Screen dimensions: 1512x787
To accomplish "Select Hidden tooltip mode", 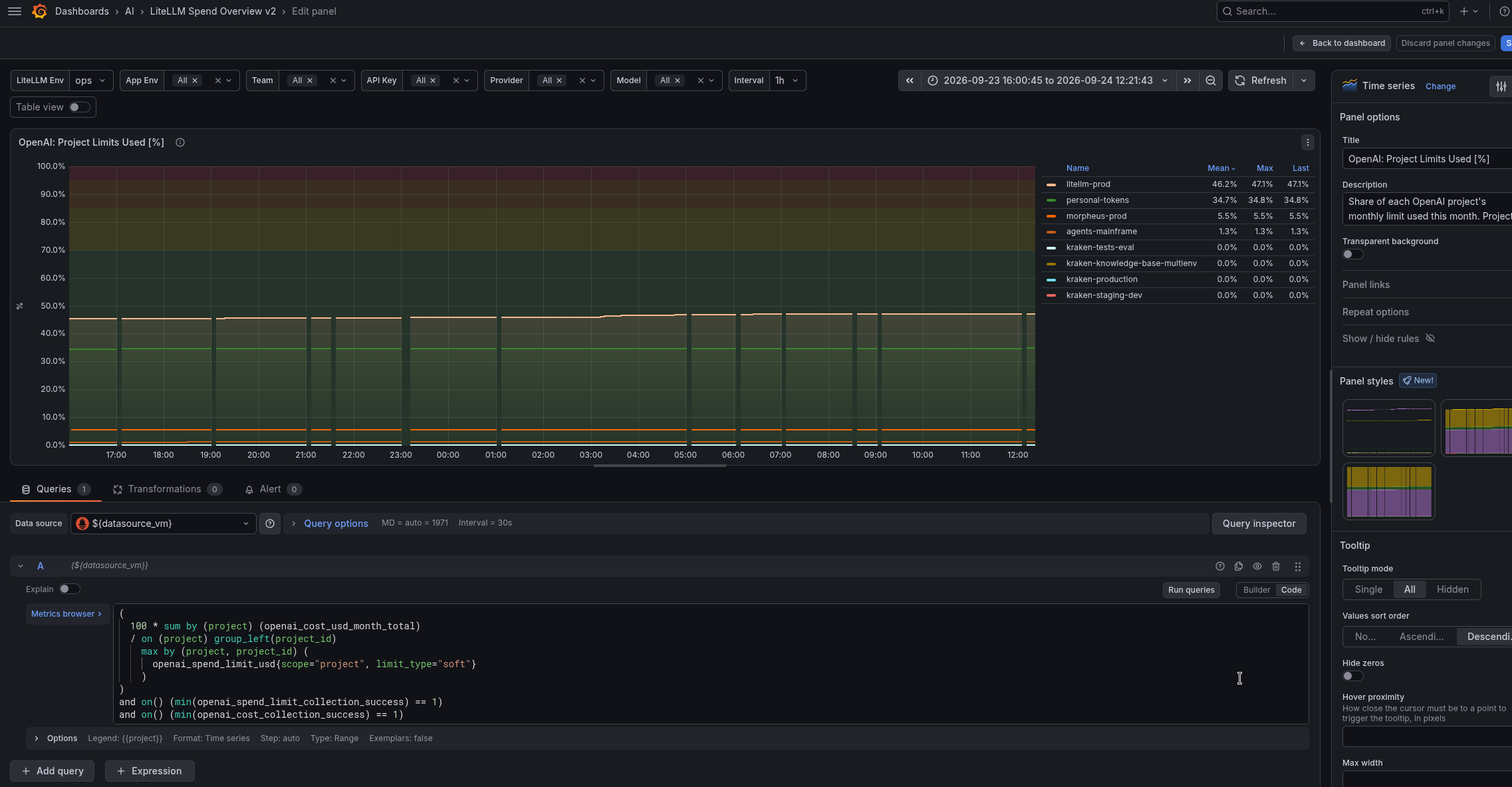I will coord(1453,589).
